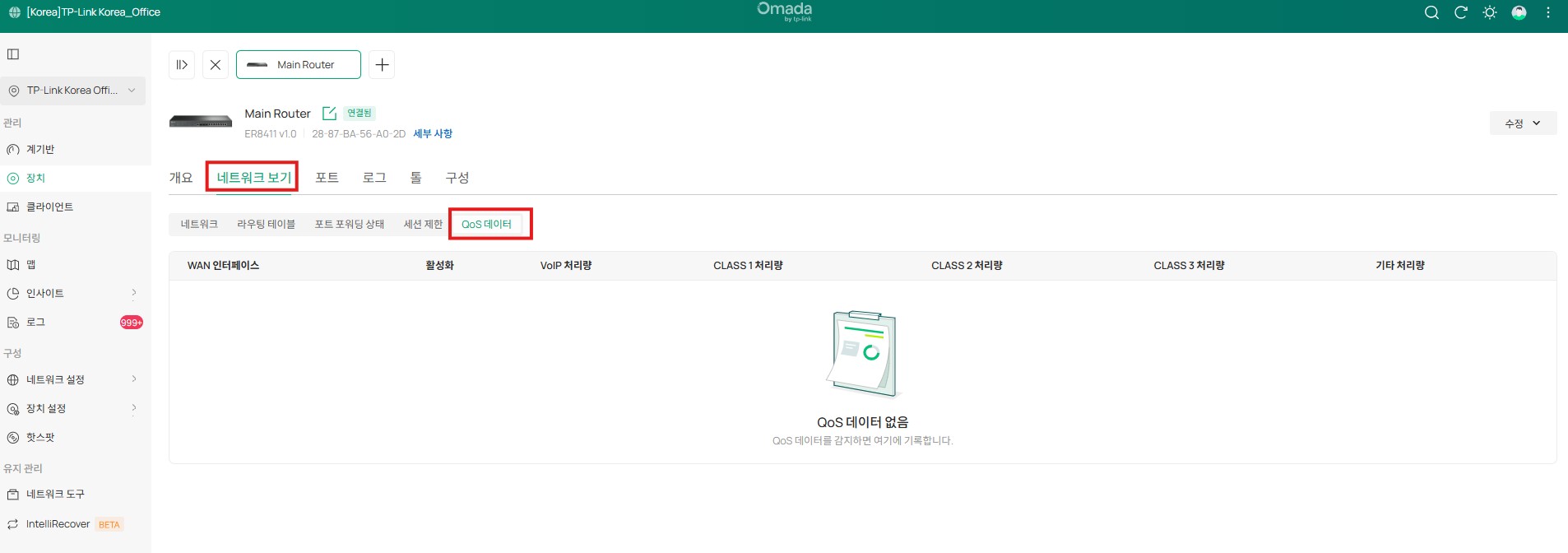Click the BETA tag next to IntelliRecover
This screenshot has width=1568, height=553.
(109, 525)
